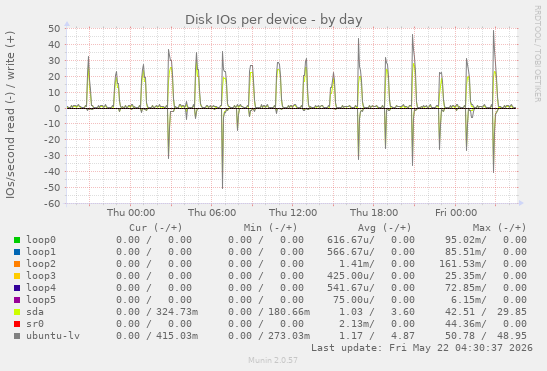The width and height of the screenshot is (547, 371).
Task: Click the loop3 yellow legend swatch
Action: [x=17, y=276]
